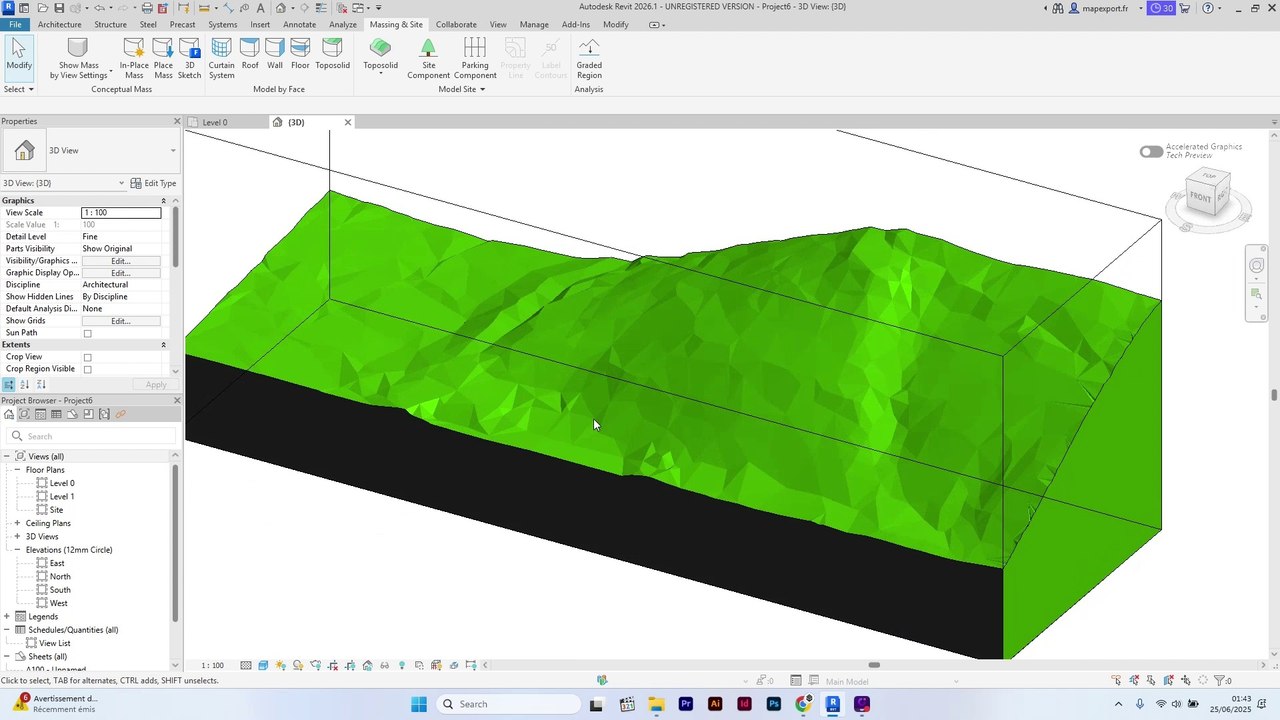Open the Collaborate ribbon tab
Viewport: 1280px width, 720px height.
(x=456, y=24)
